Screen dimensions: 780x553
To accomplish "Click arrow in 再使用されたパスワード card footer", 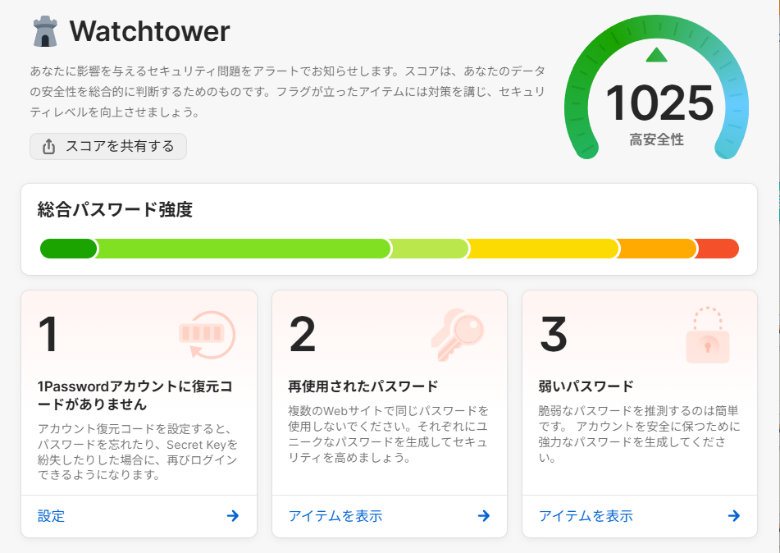I will tap(483, 516).
